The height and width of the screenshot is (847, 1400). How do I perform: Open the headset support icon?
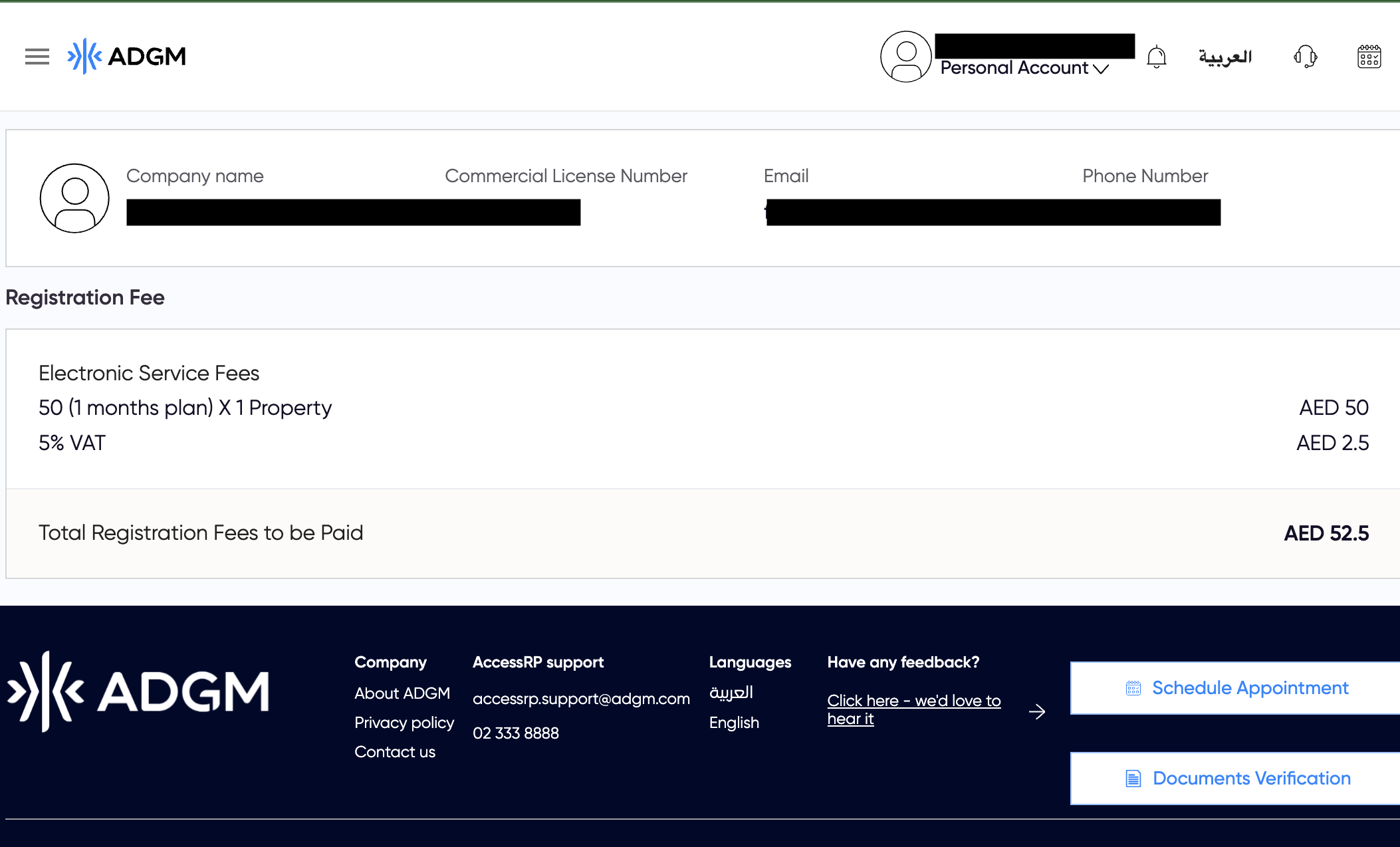(x=1306, y=57)
